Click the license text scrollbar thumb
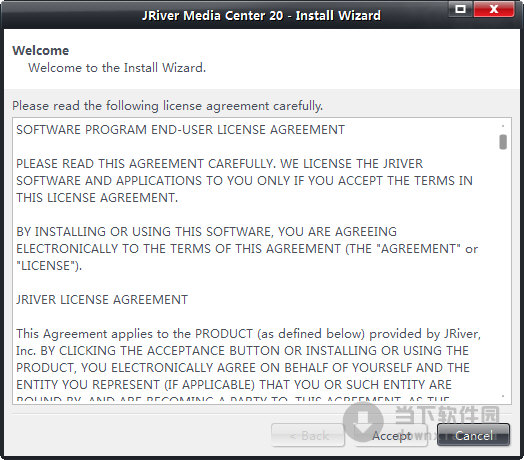 503,142
